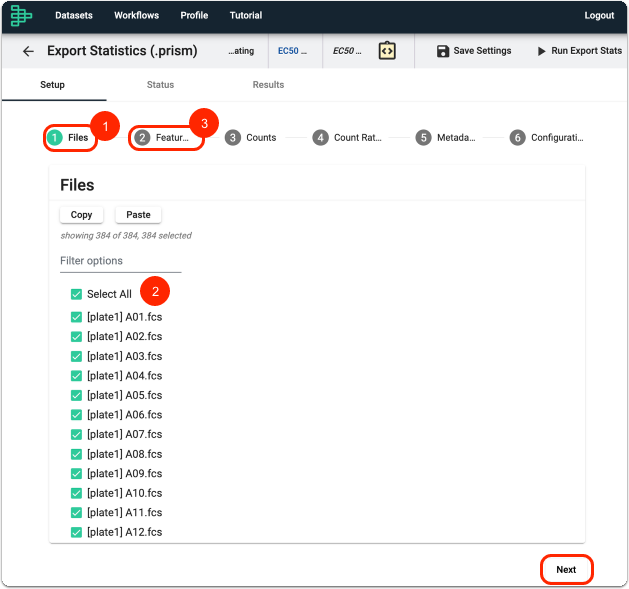Screen dimensions: 629x589
Task: Toggle the Select All checkbox
Action: pos(76,294)
